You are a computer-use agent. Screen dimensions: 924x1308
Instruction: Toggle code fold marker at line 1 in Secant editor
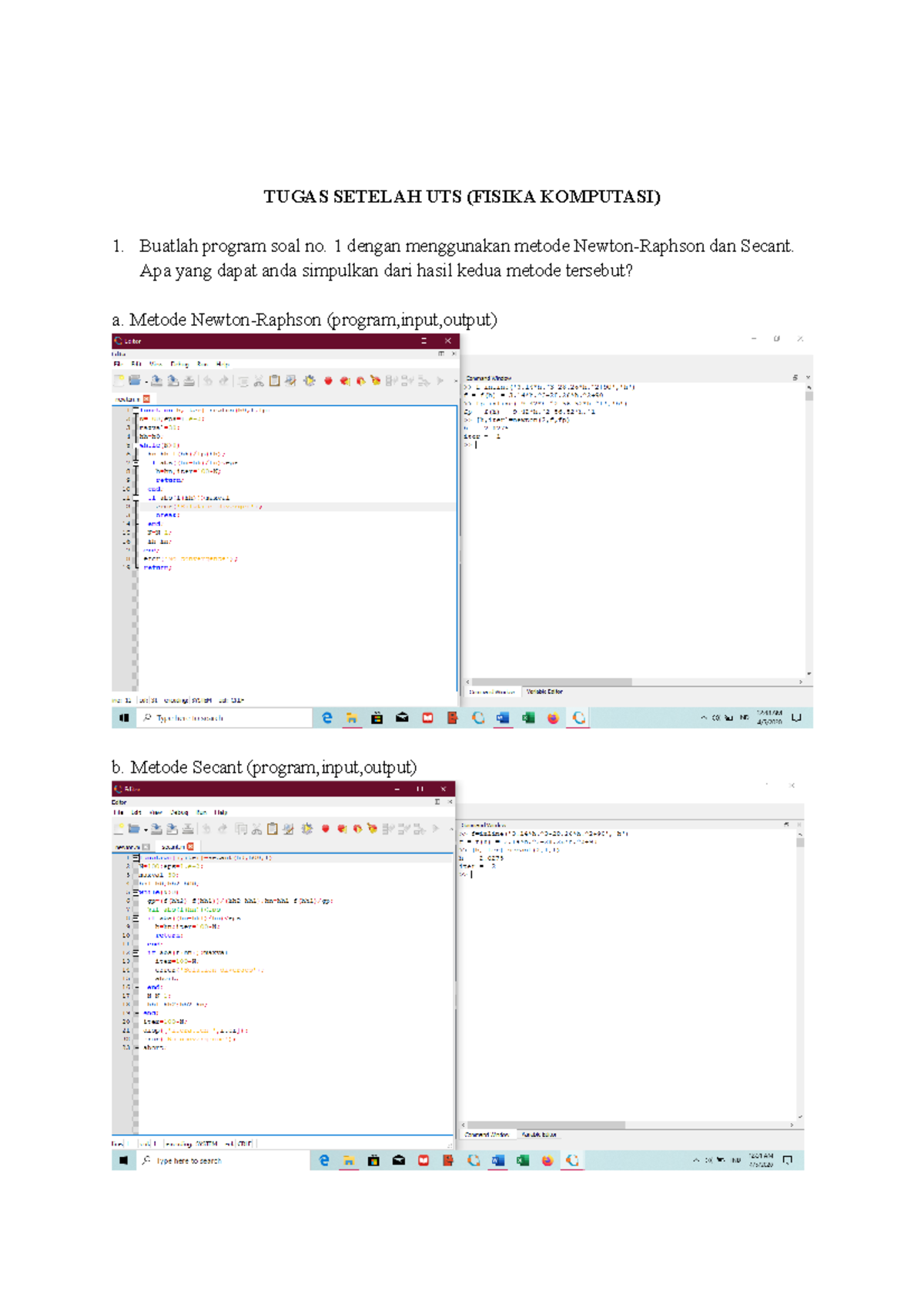[136, 857]
